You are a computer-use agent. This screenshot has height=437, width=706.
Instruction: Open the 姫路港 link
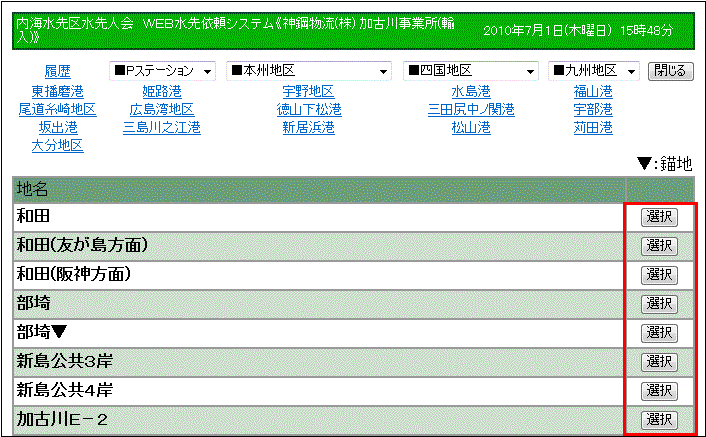pos(162,91)
